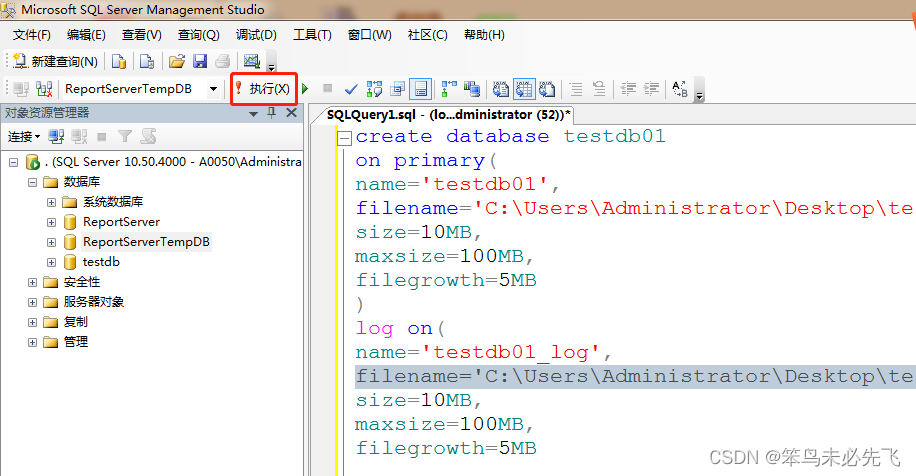Expand the 管理 folder
This screenshot has height=476, width=916.
click(32, 342)
